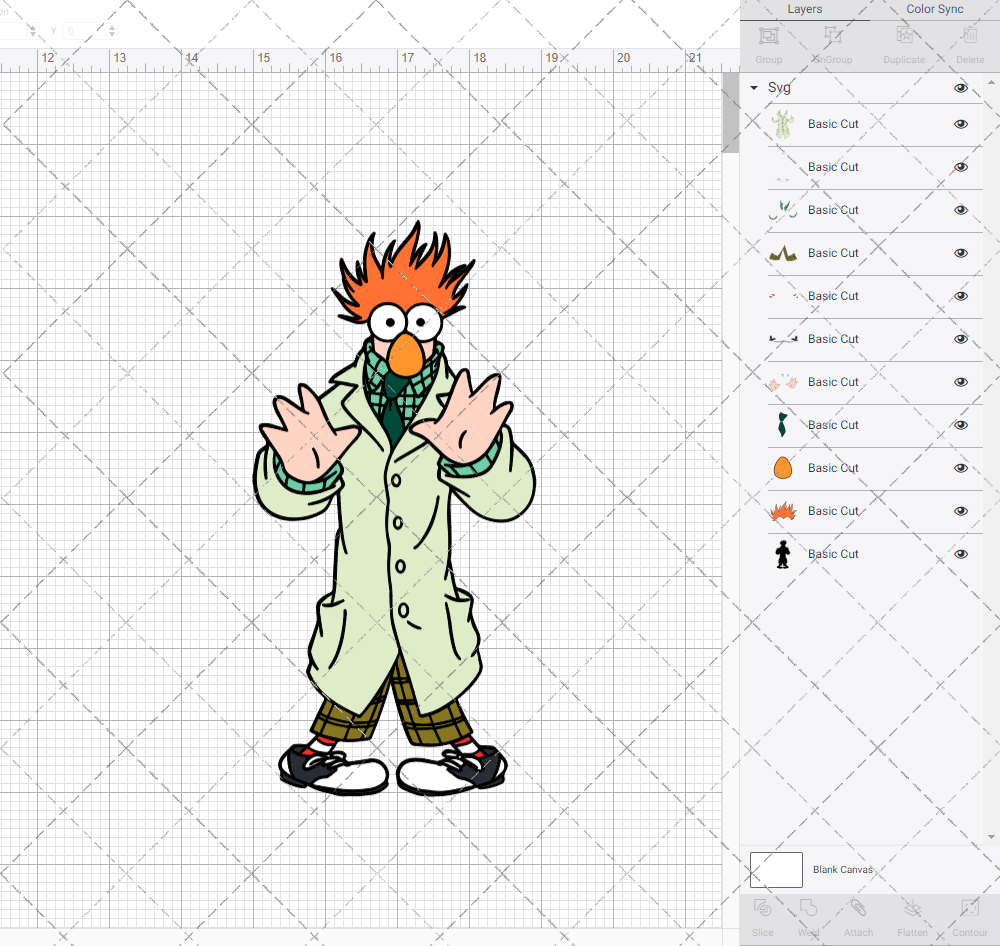Click the Svg group name
The width and height of the screenshot is (1000, 946).
[x=779, y=88]
